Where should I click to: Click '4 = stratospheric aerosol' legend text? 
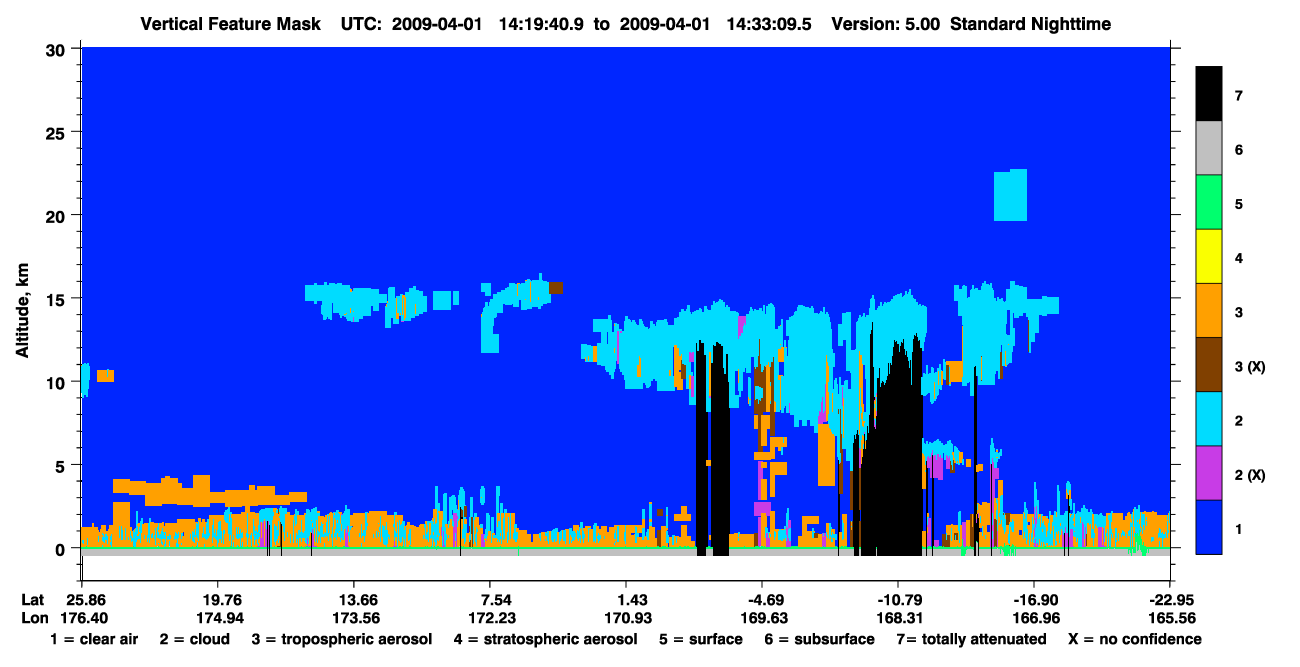click(545, 639)
